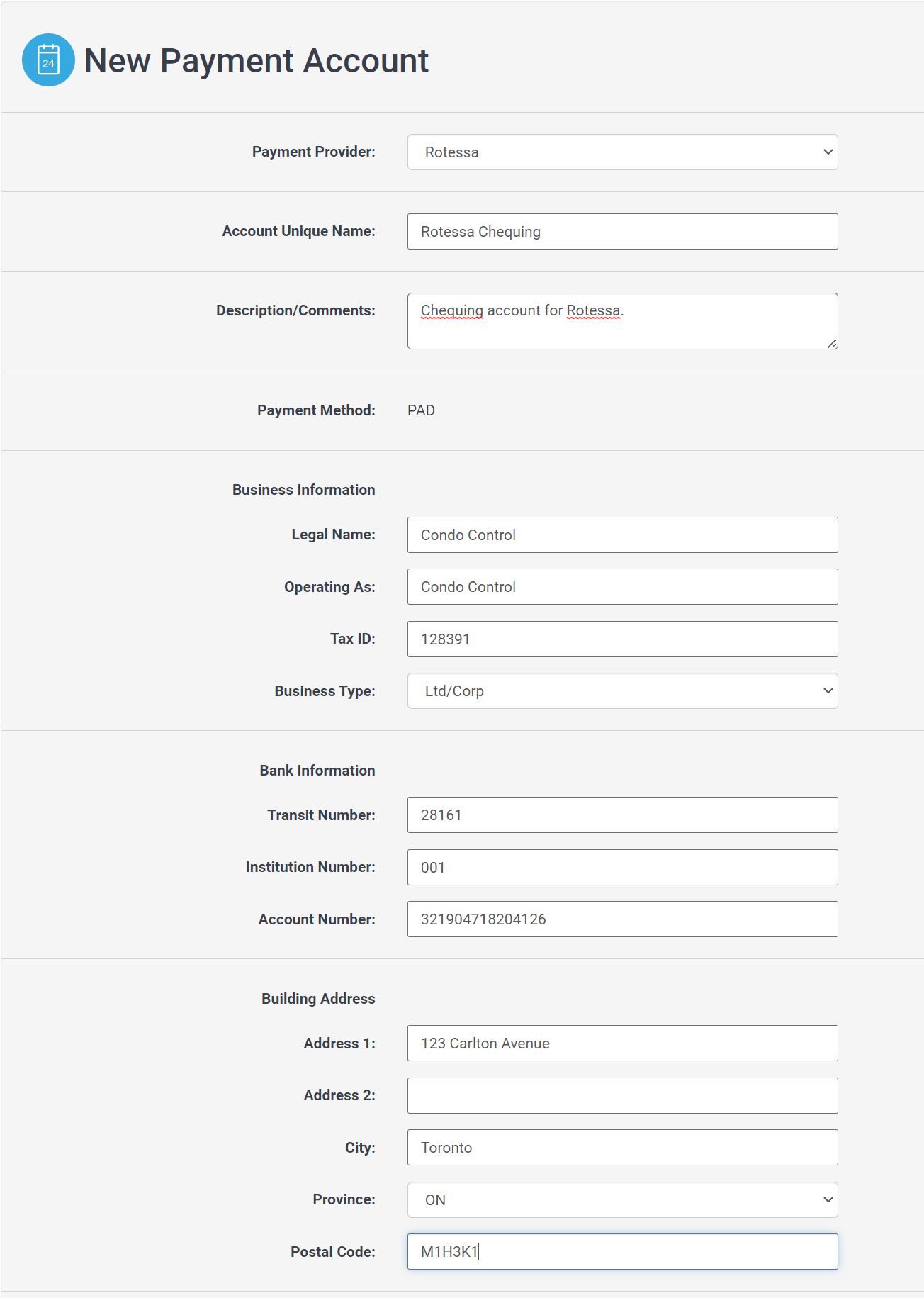Click the Tax ID field
The image size is (924, 1298).
click(622, 639)
